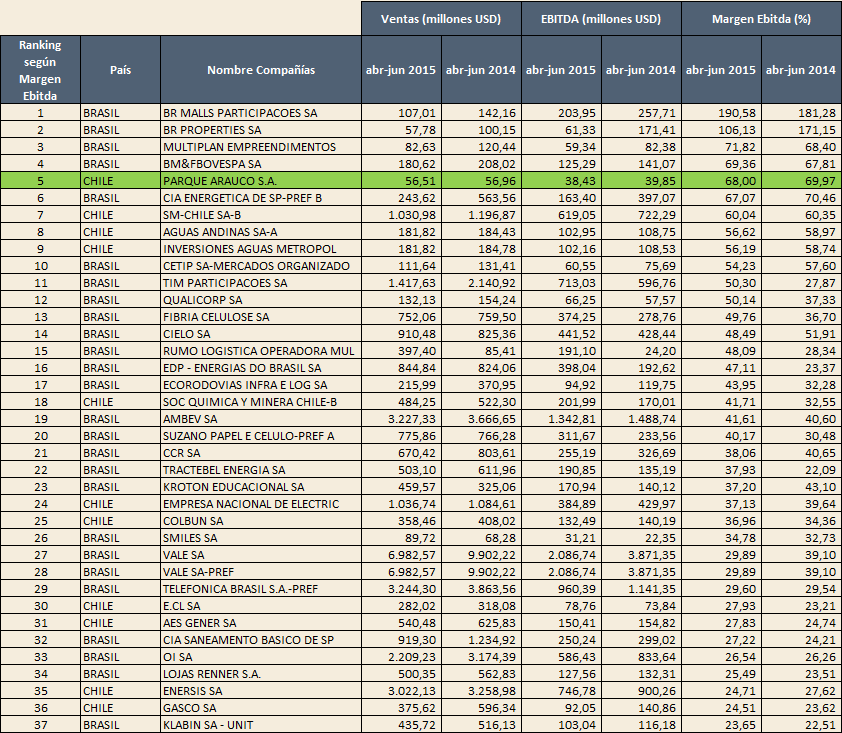Click the 'SMILES SA' company name
The height and width of the screenshot is (733, 842).
[x=190, y=538]
